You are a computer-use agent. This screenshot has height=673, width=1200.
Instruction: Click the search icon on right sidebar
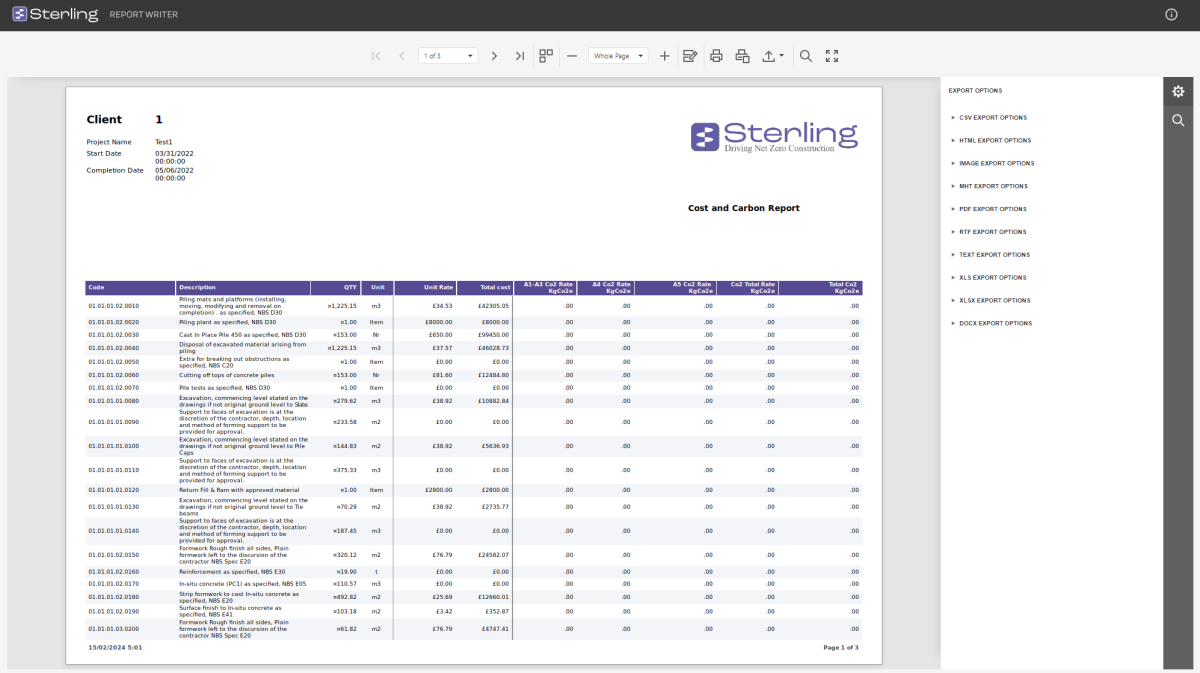1178,120
